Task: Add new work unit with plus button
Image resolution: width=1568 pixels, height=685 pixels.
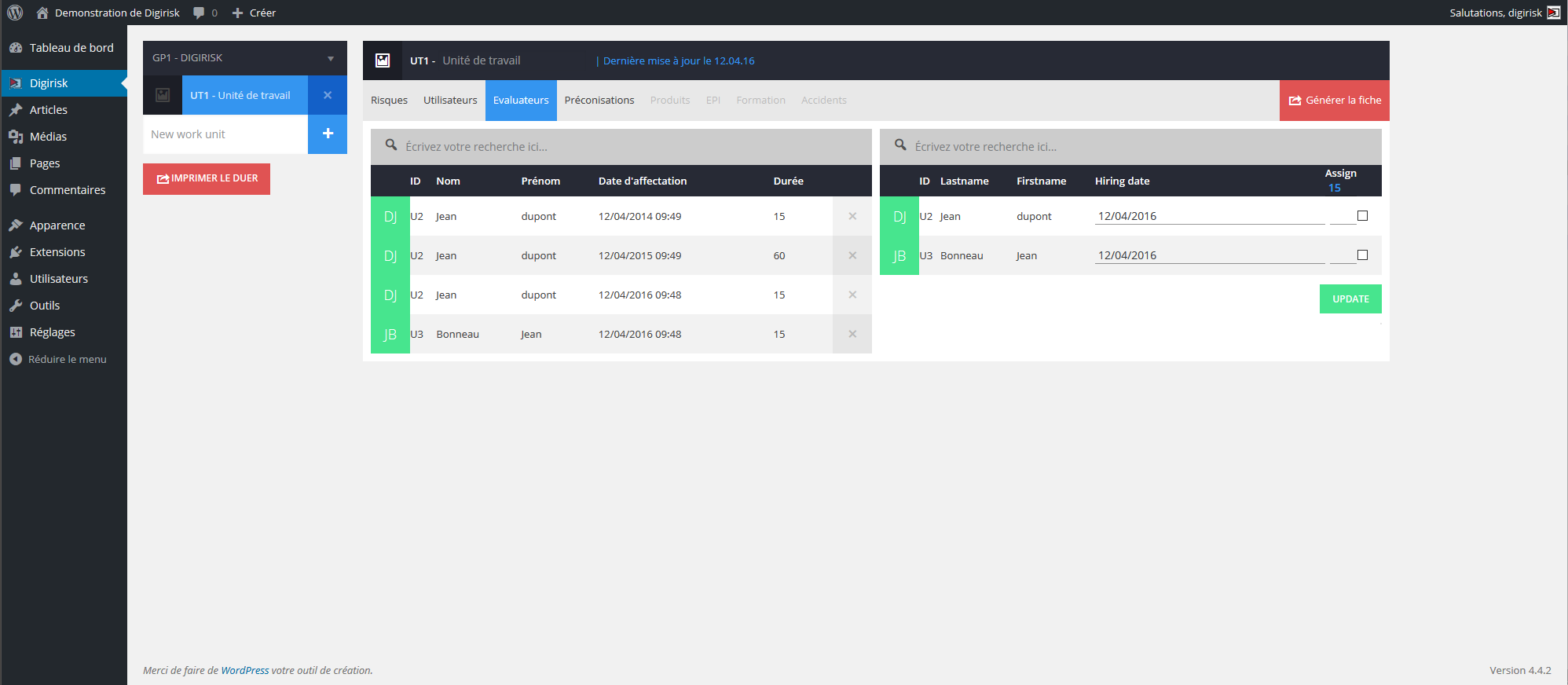Action: point(328,134)
